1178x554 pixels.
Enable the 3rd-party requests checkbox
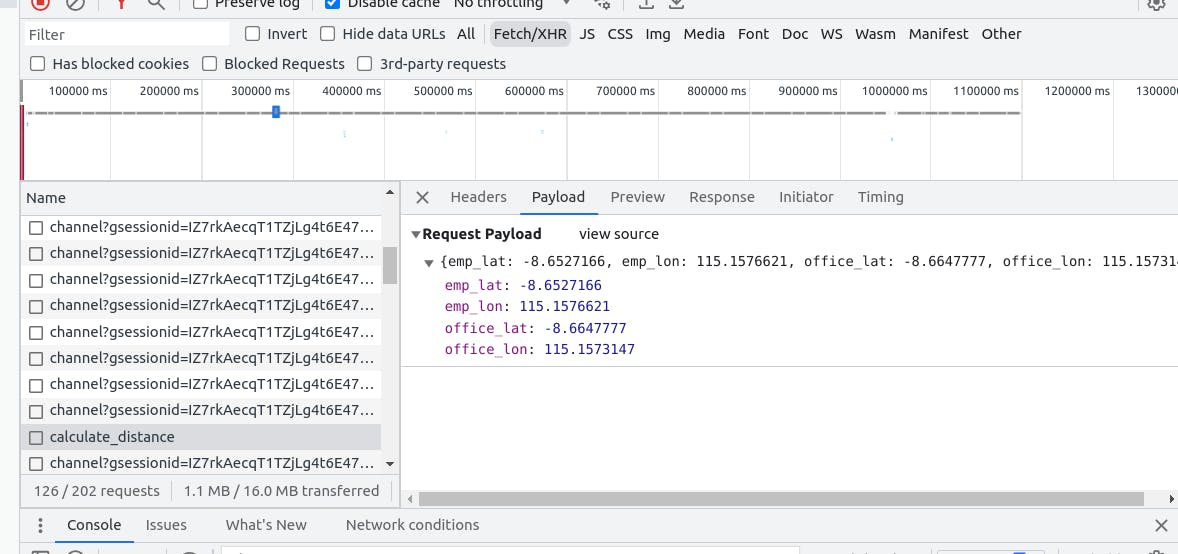tap(364, 64)
